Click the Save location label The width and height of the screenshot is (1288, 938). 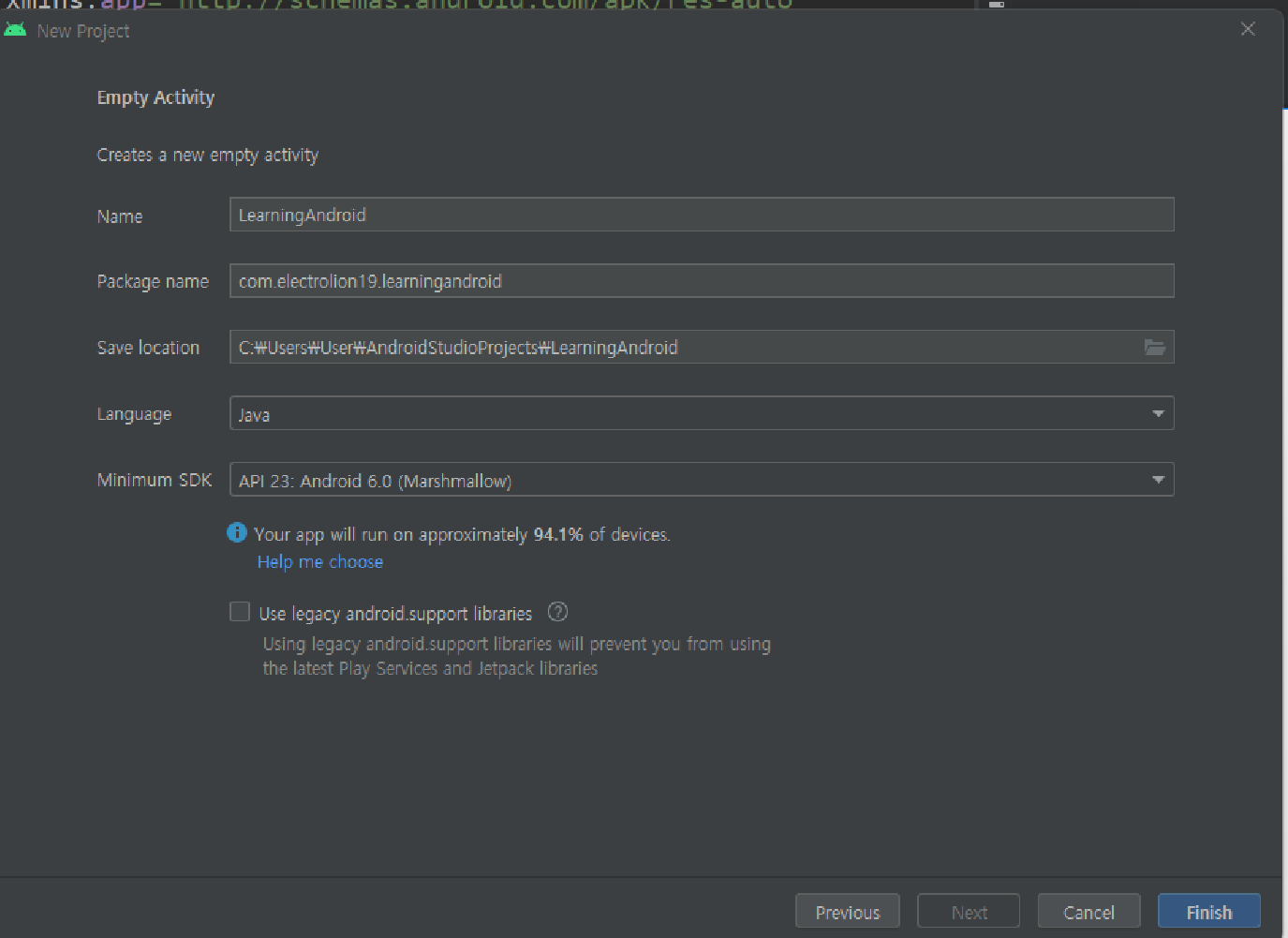pos(148,348)
